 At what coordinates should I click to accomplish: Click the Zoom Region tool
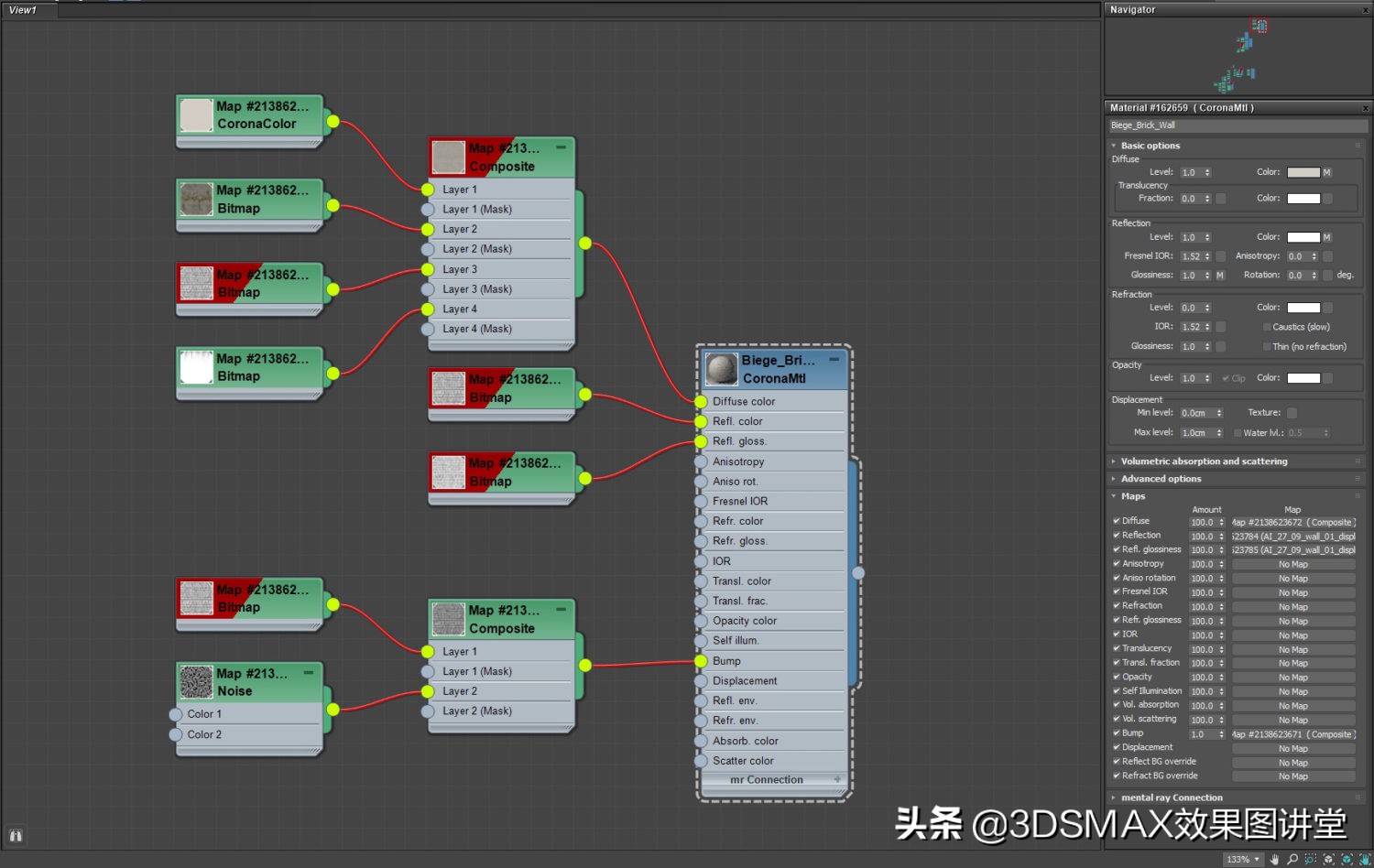pyautogui.click(x=1311, y=860)
